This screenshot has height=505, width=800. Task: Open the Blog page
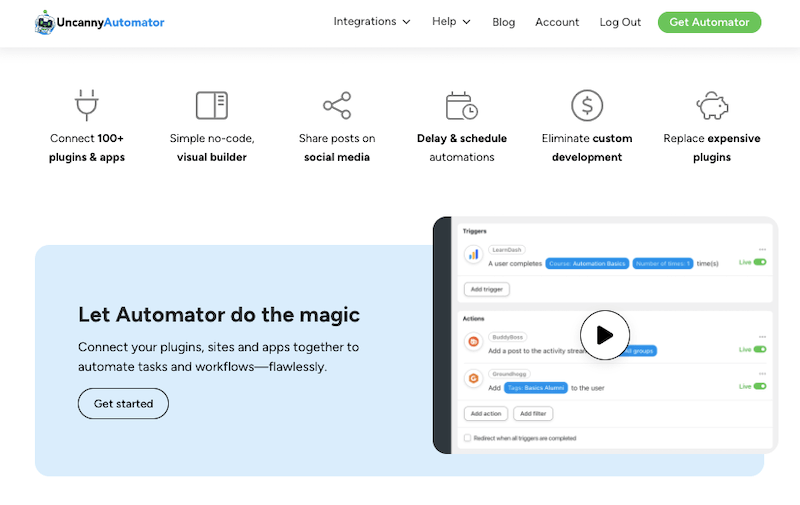[504, 22]
